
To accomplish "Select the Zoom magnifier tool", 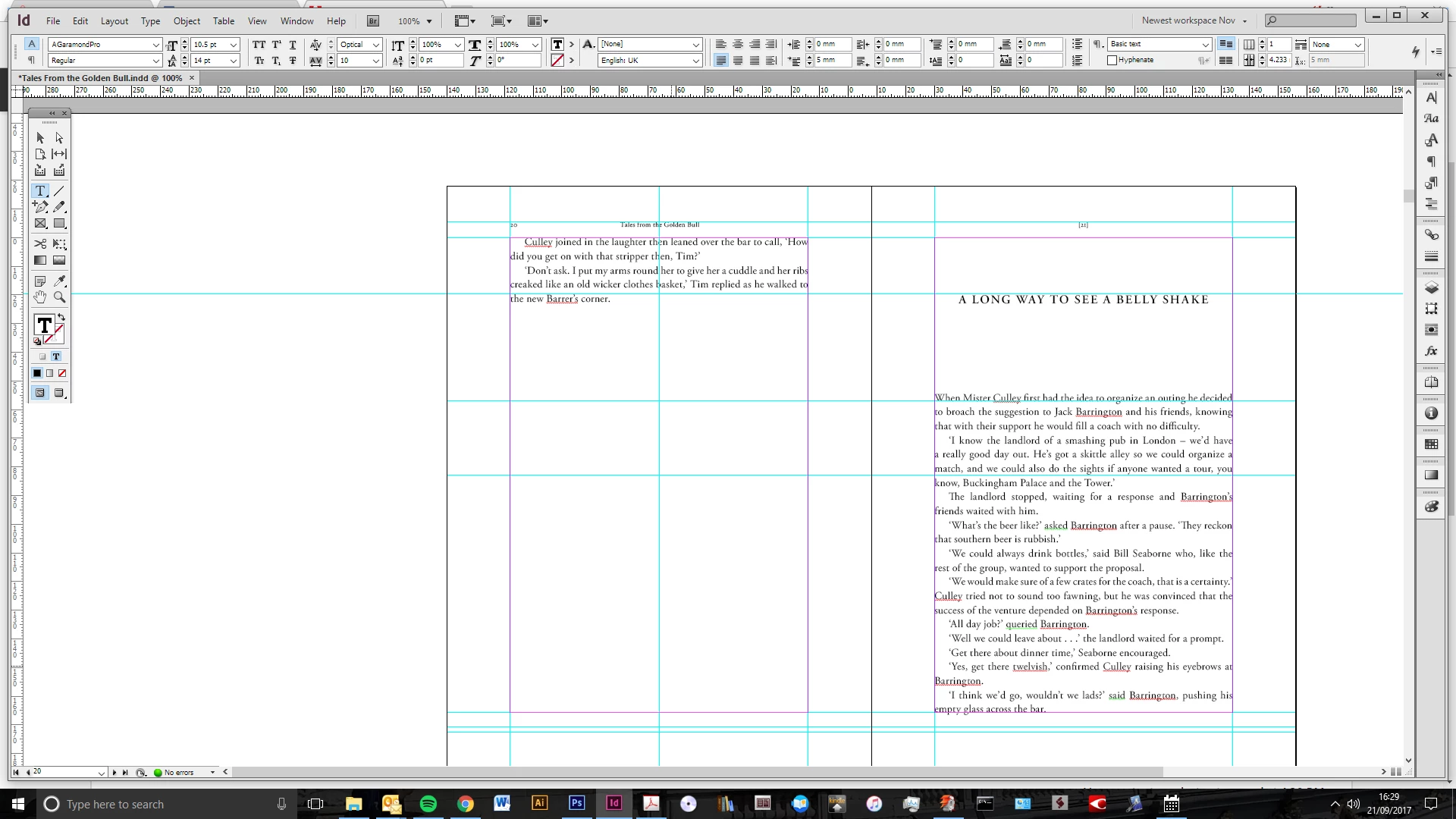I will point(59,297).
